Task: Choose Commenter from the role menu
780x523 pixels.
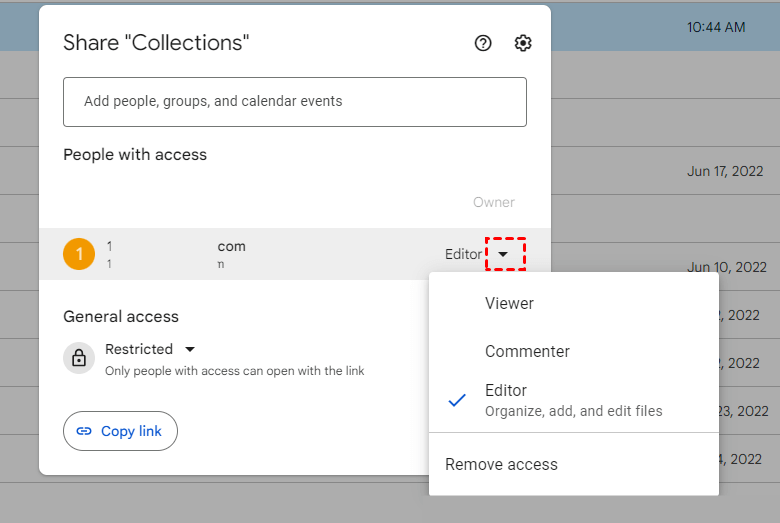Action: click(527, 351)
